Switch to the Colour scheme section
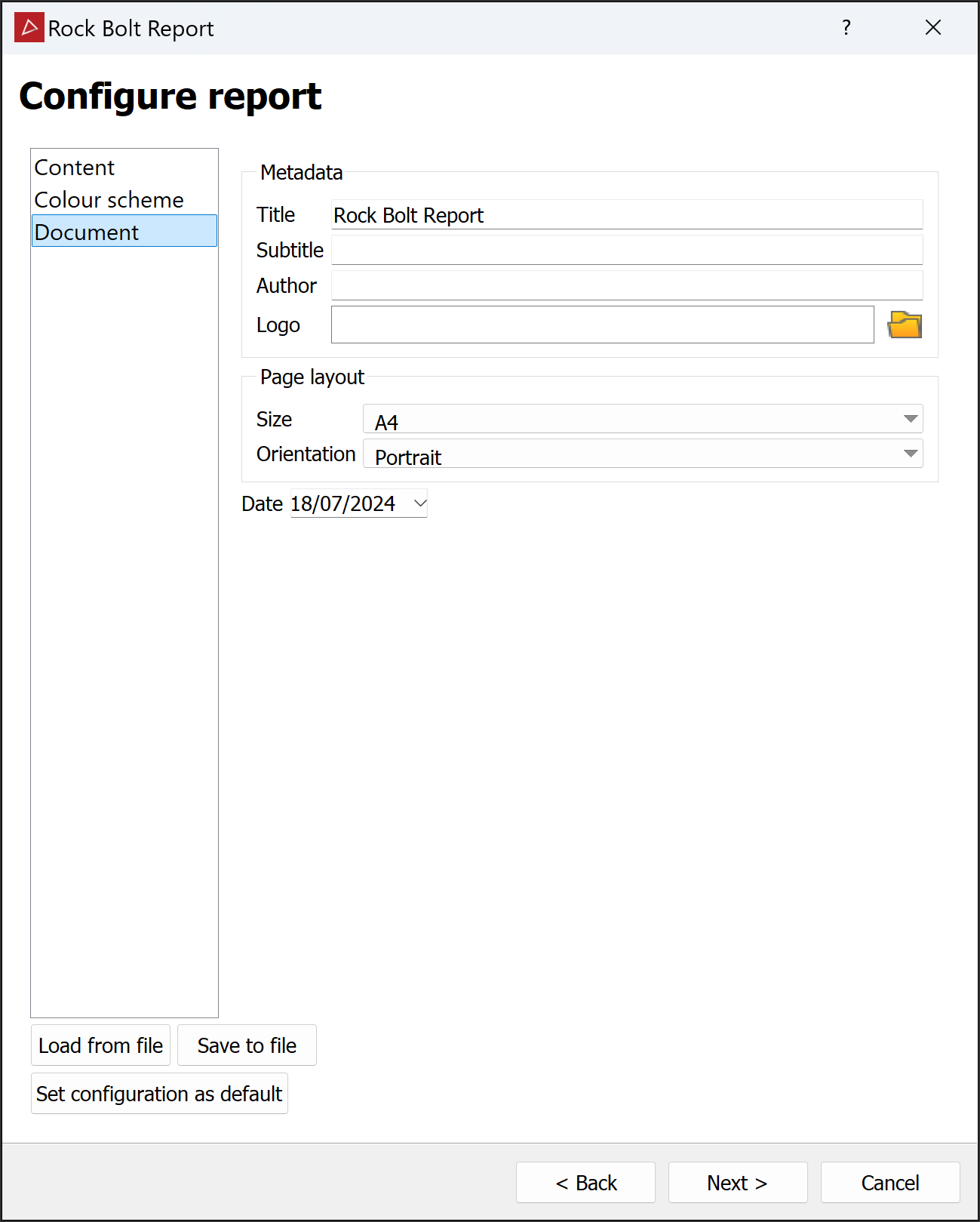Screen dimensions: 980x1222 [x=109, y=200]
